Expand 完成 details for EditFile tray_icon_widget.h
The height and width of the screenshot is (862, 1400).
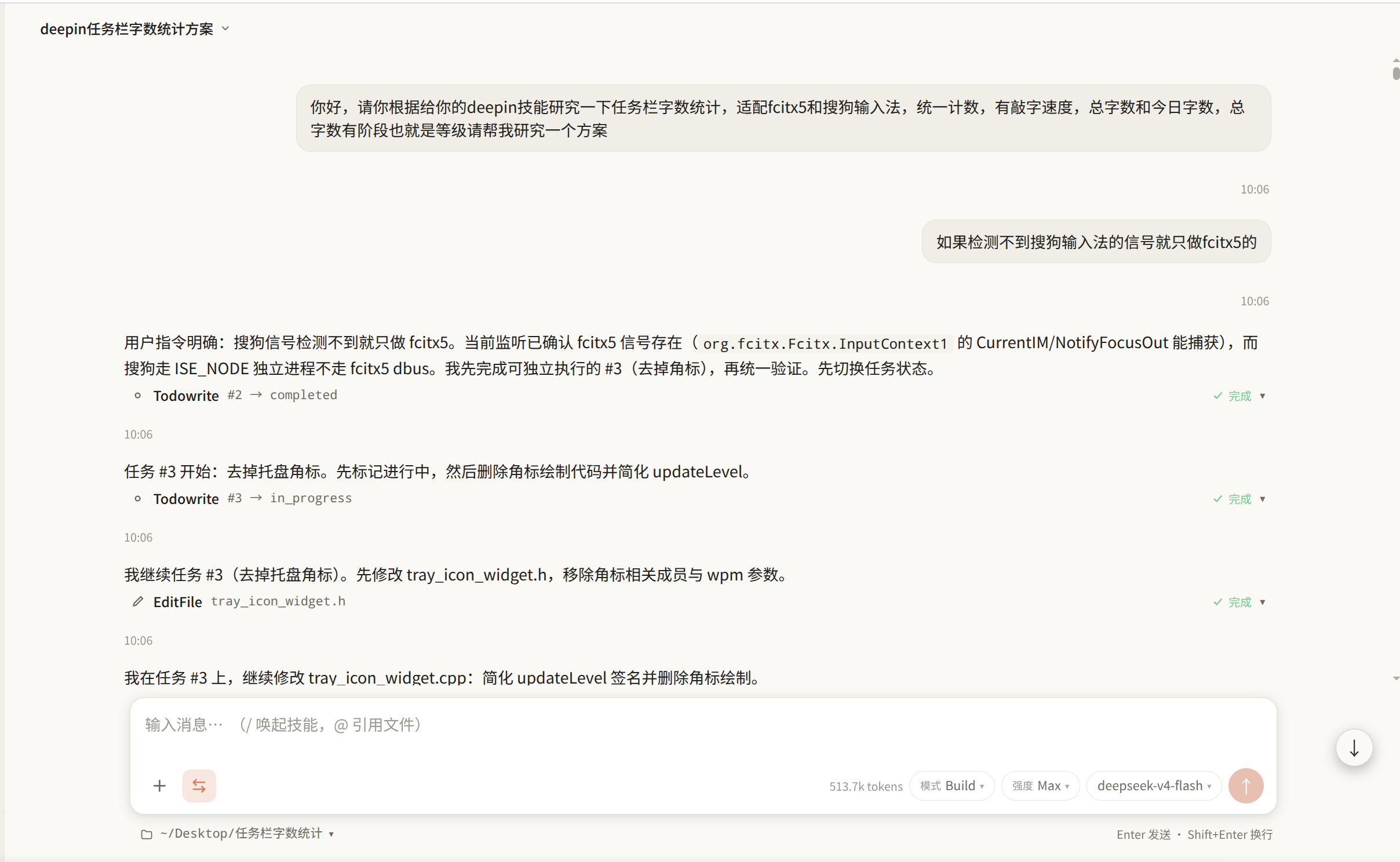point(1239,602)
